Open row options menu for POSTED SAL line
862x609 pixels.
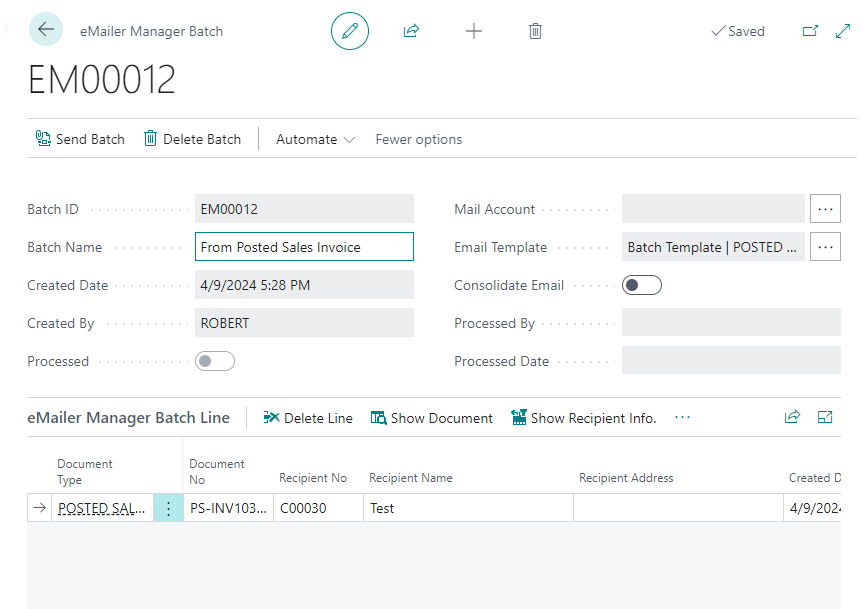click(168, 508)
